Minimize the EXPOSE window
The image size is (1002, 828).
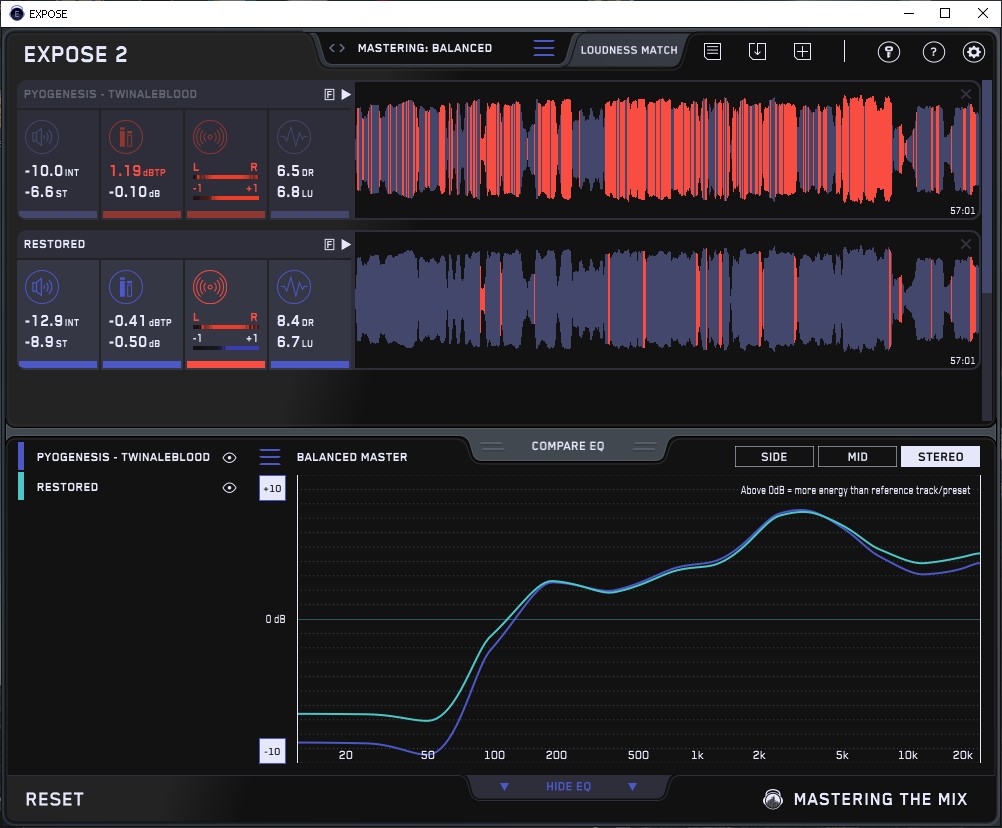coord(909,13)
